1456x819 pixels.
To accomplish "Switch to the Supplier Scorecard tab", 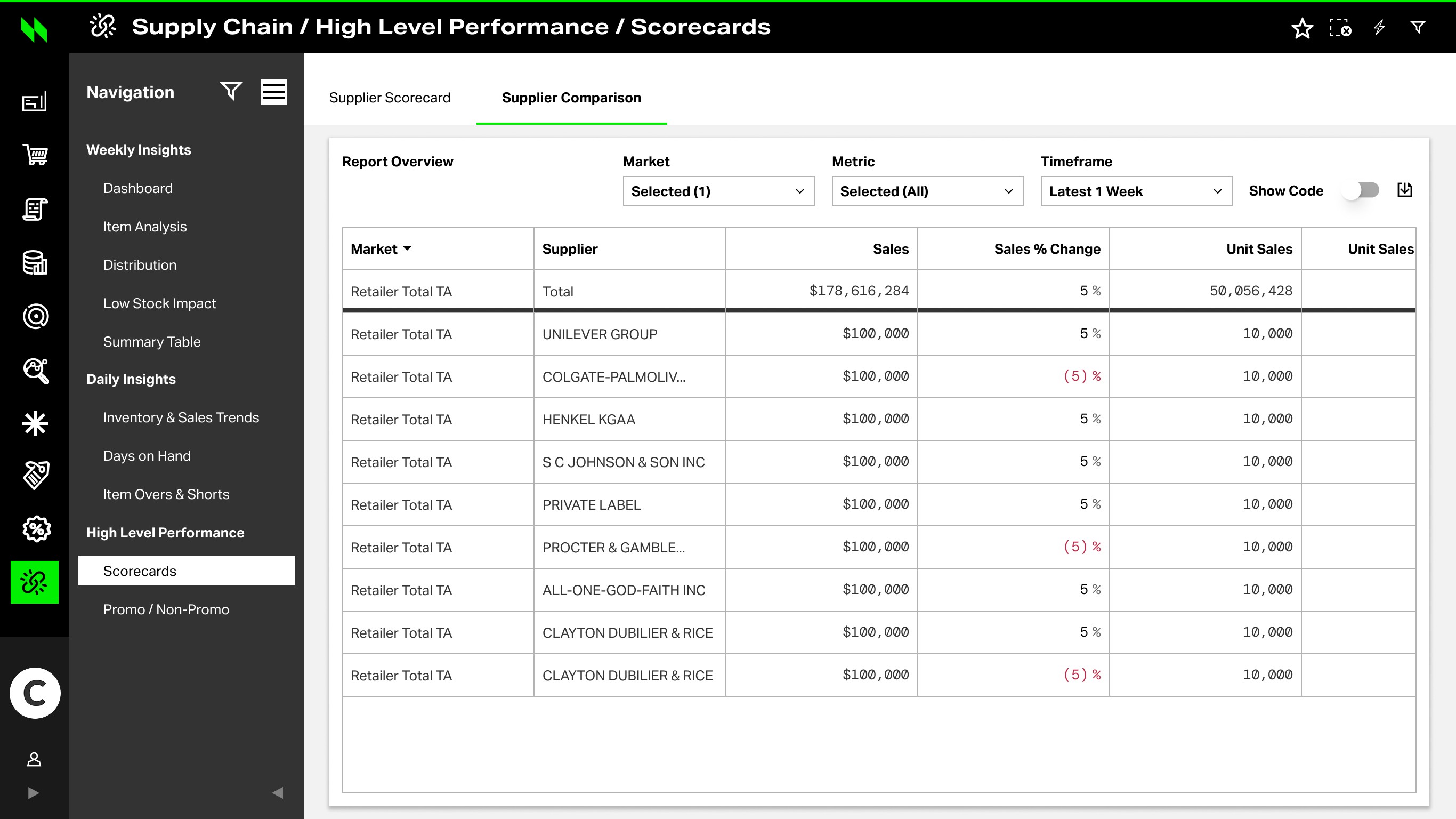I will tap(390, 97).
